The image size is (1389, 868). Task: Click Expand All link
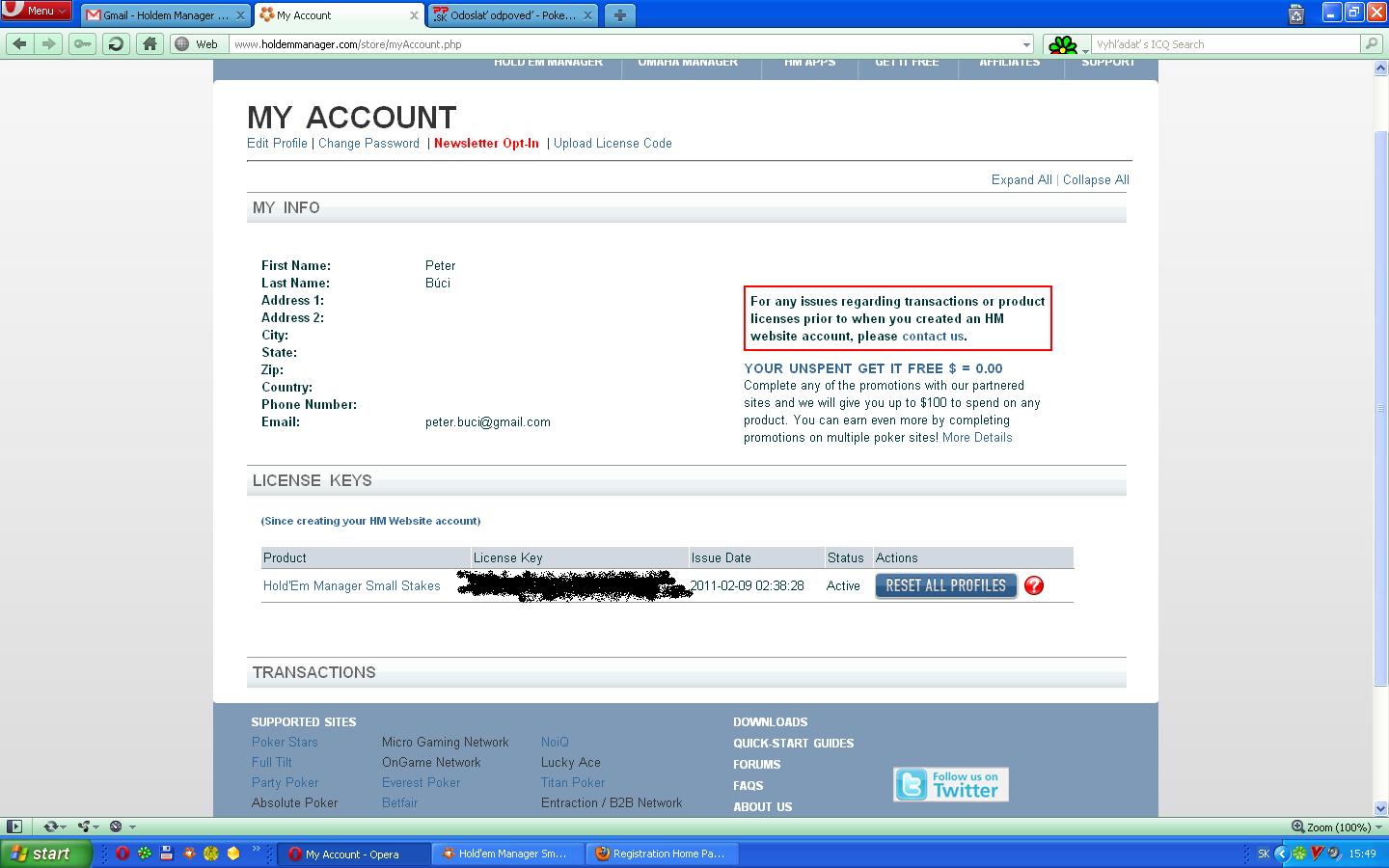click(1021, 179)
